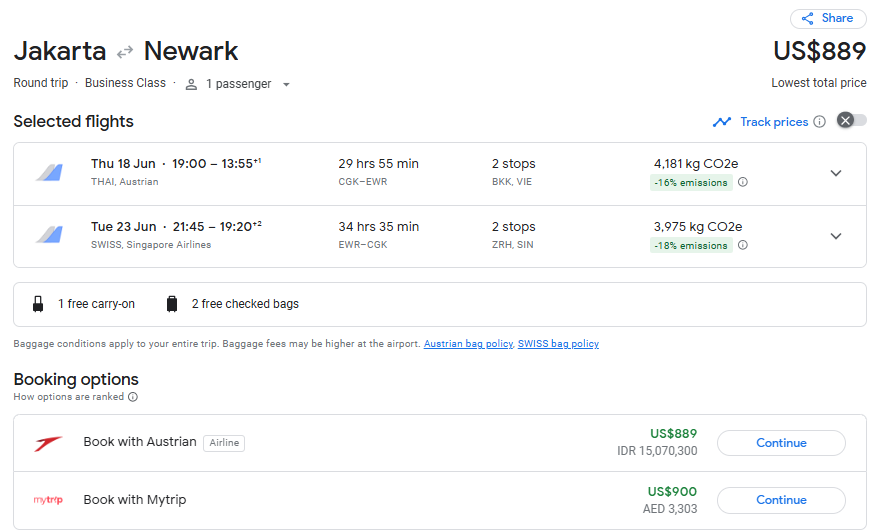887x532 pixels.
Task: Open the SWISS bag policy link
Action: (558, 344)
